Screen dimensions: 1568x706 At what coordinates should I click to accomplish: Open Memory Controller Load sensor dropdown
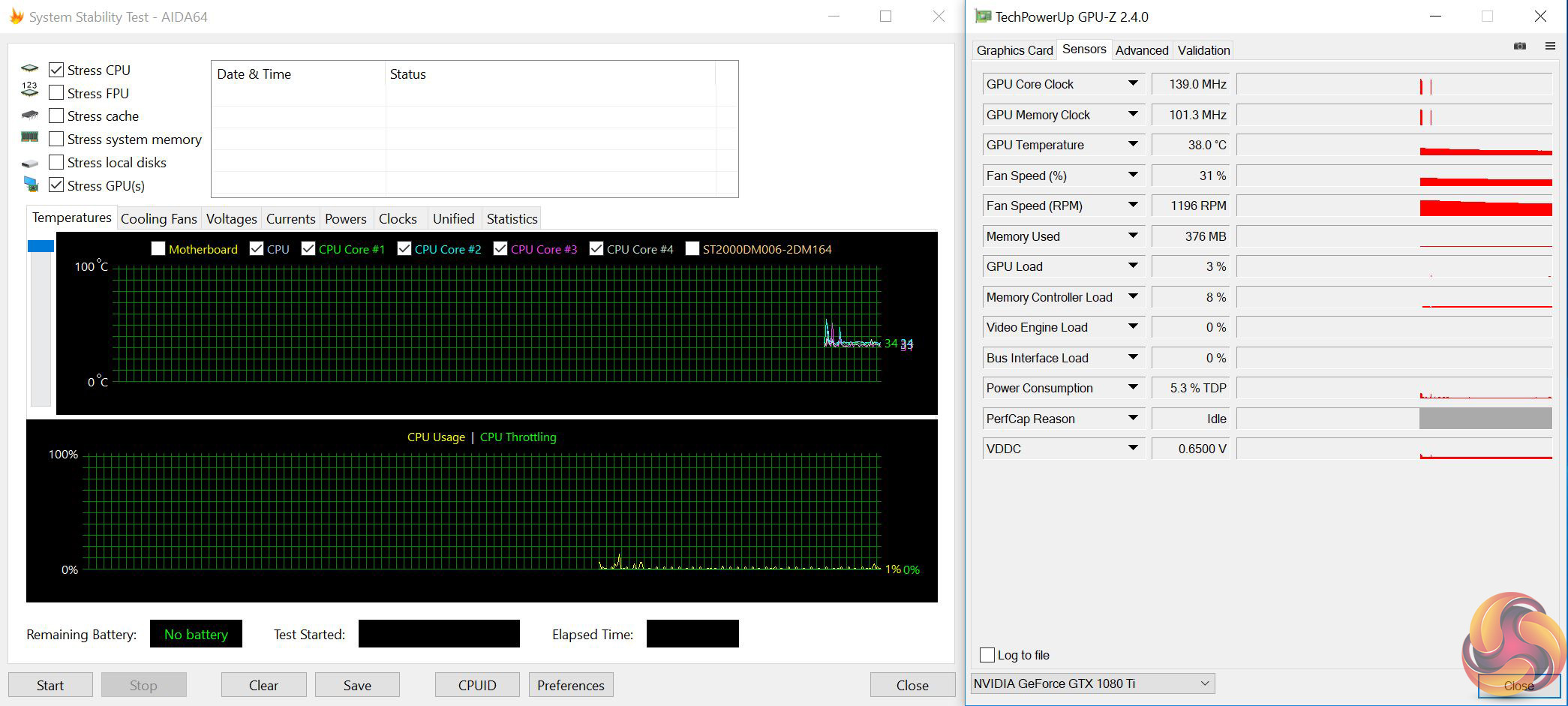(1133, 296)
